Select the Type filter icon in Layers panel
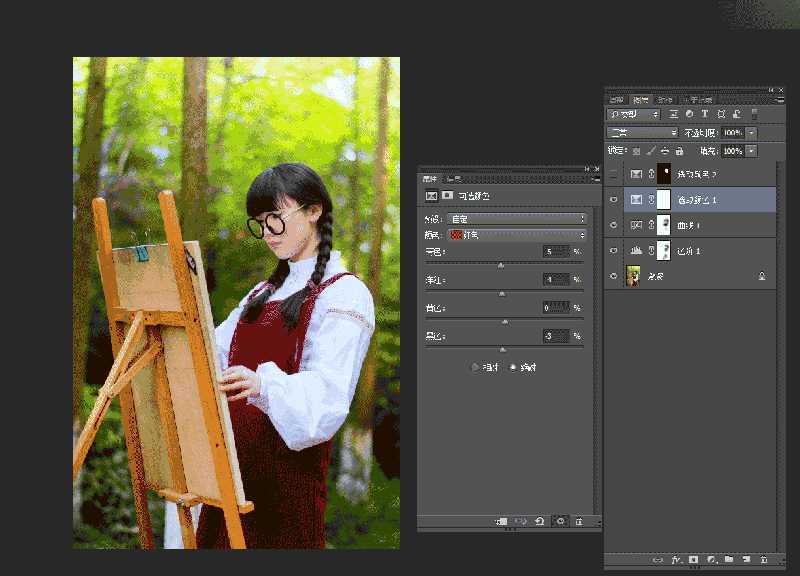The image size is (800, 576). click(705, 114)
